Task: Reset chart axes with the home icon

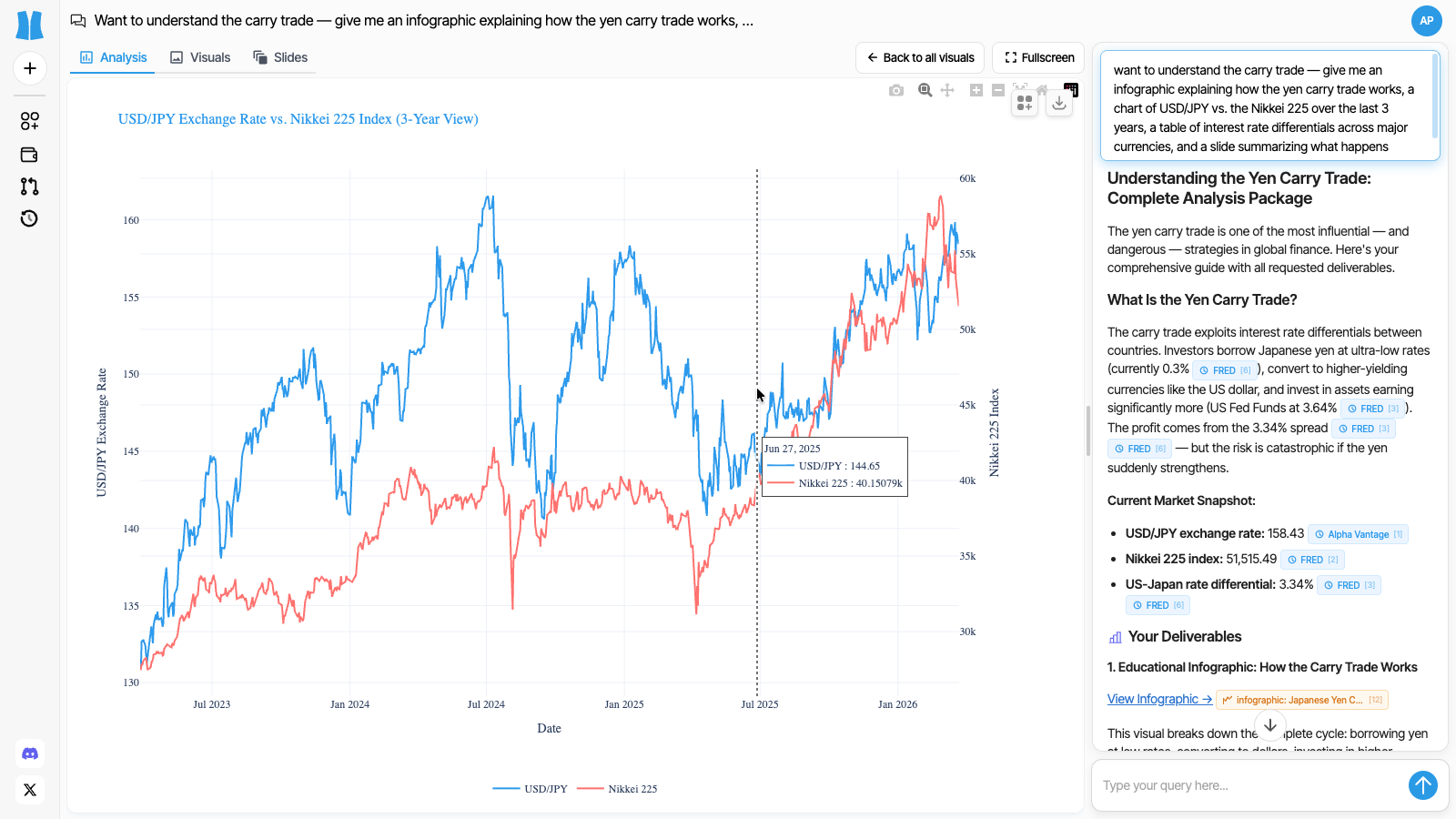Action: tap(1043, 90)
